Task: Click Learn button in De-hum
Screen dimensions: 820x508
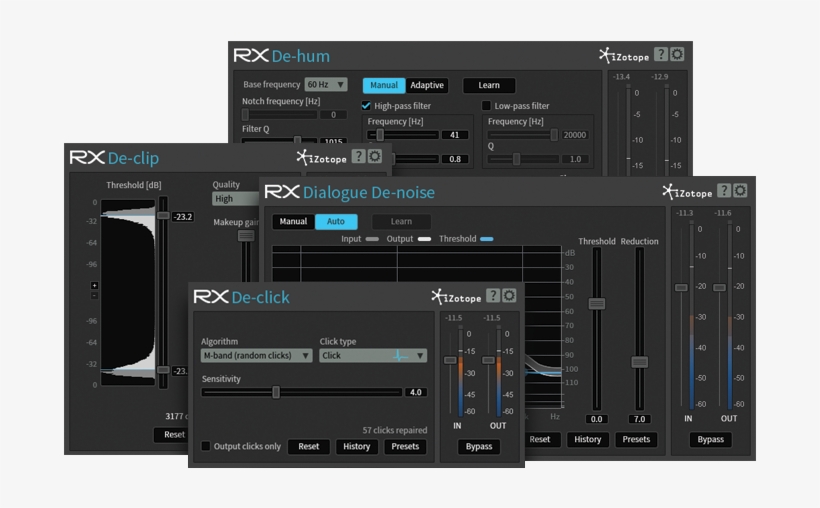Action: [489, 85]
